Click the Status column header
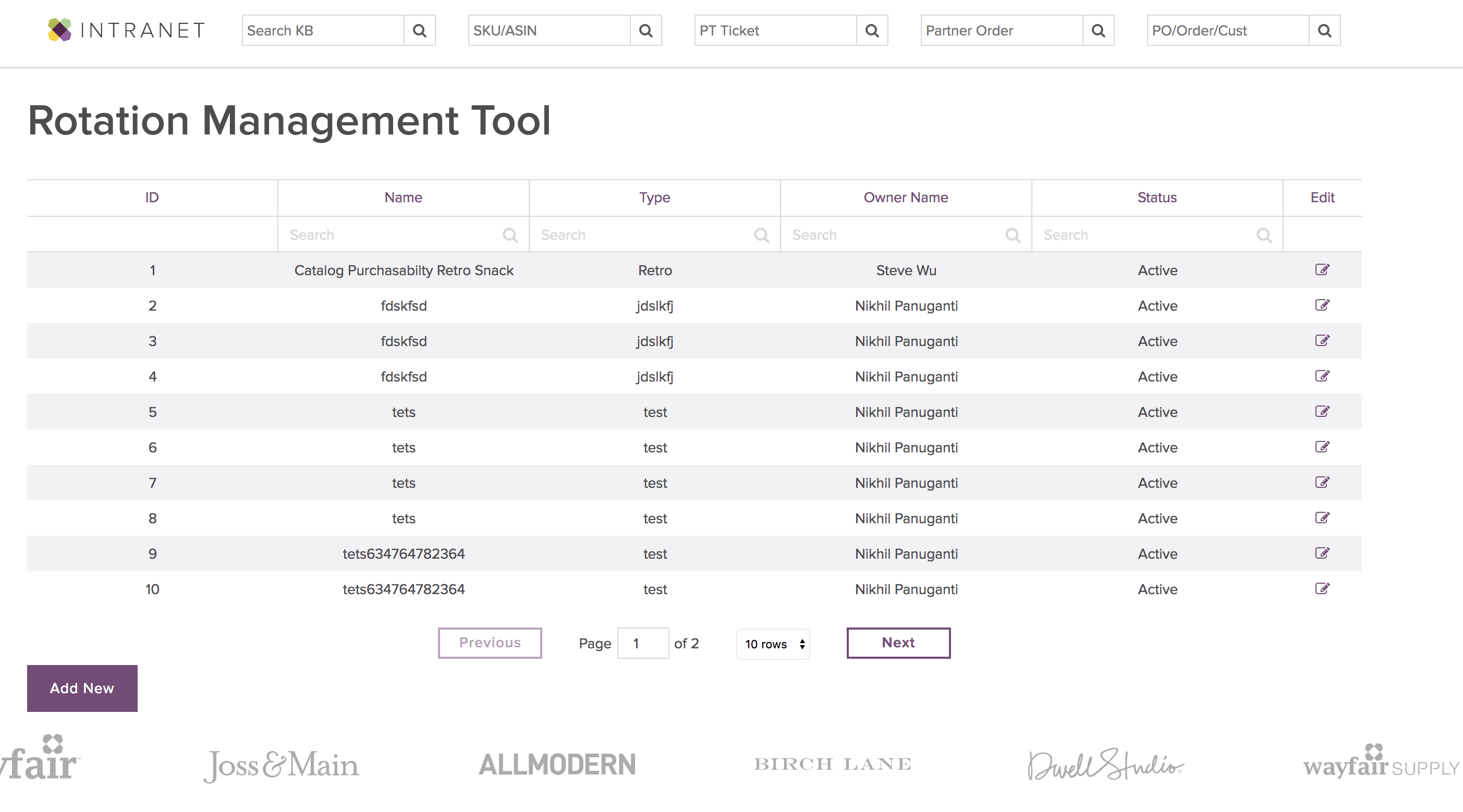The height and width of the screenshot is (812, 1463). (1156, 198)
